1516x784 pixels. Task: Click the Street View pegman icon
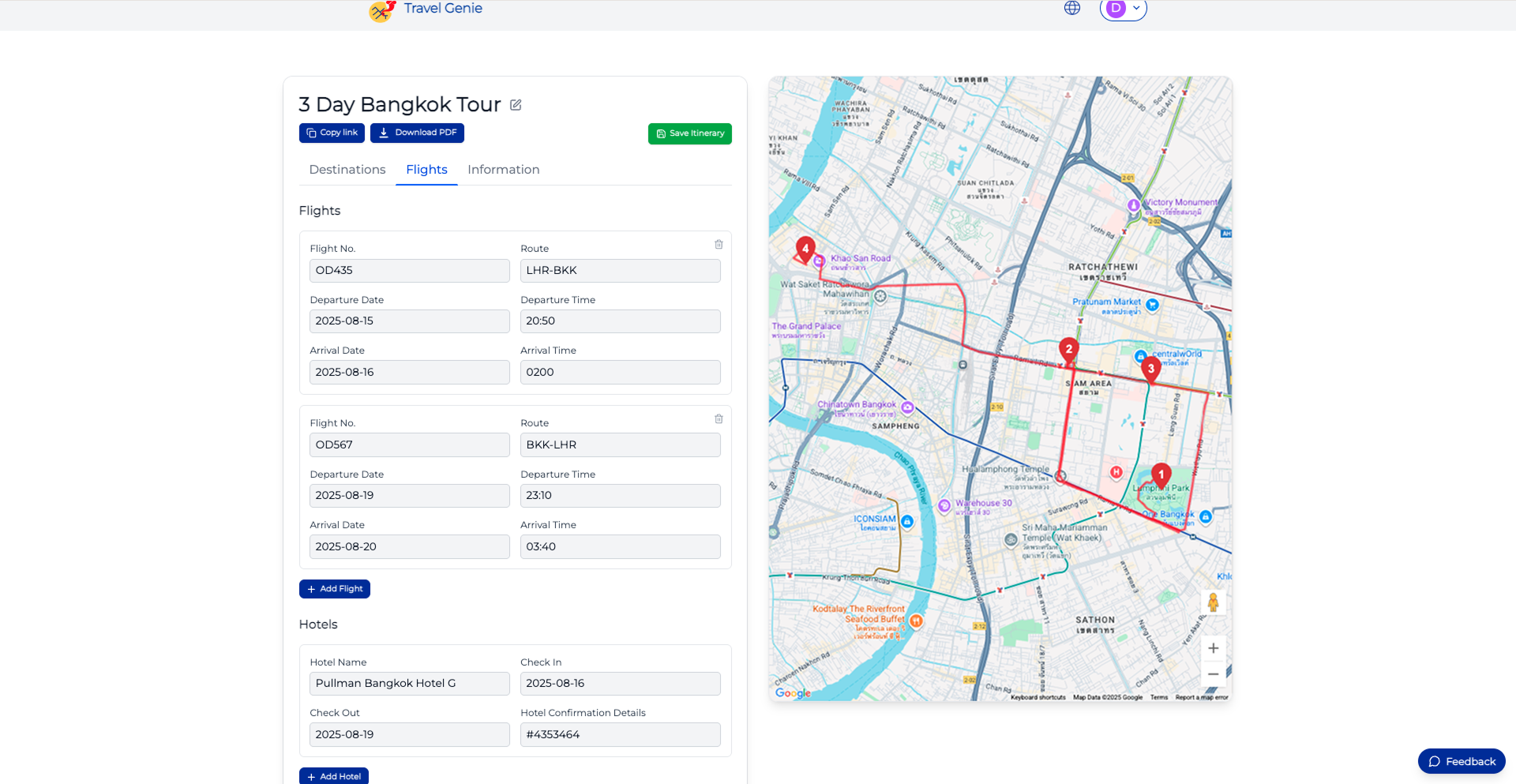click(1214, 602)
